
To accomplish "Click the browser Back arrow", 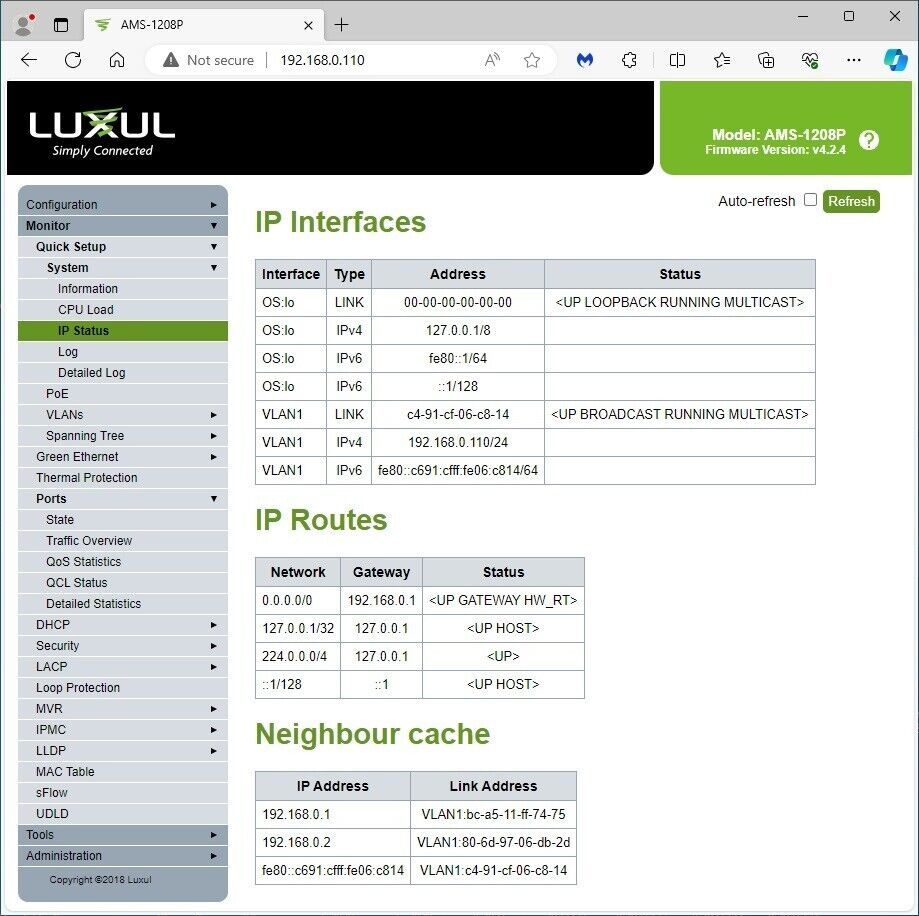I will click(29, 60).
